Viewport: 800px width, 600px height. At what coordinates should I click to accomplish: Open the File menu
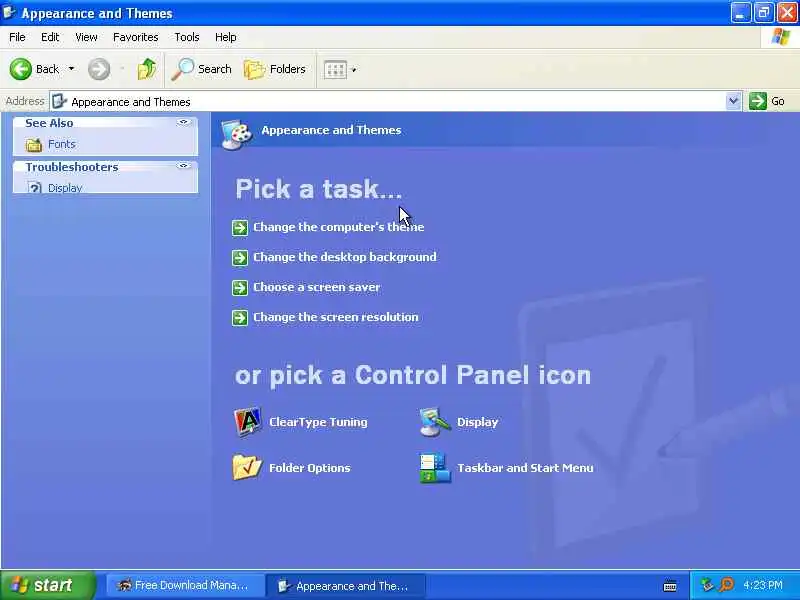pos(17,37)
